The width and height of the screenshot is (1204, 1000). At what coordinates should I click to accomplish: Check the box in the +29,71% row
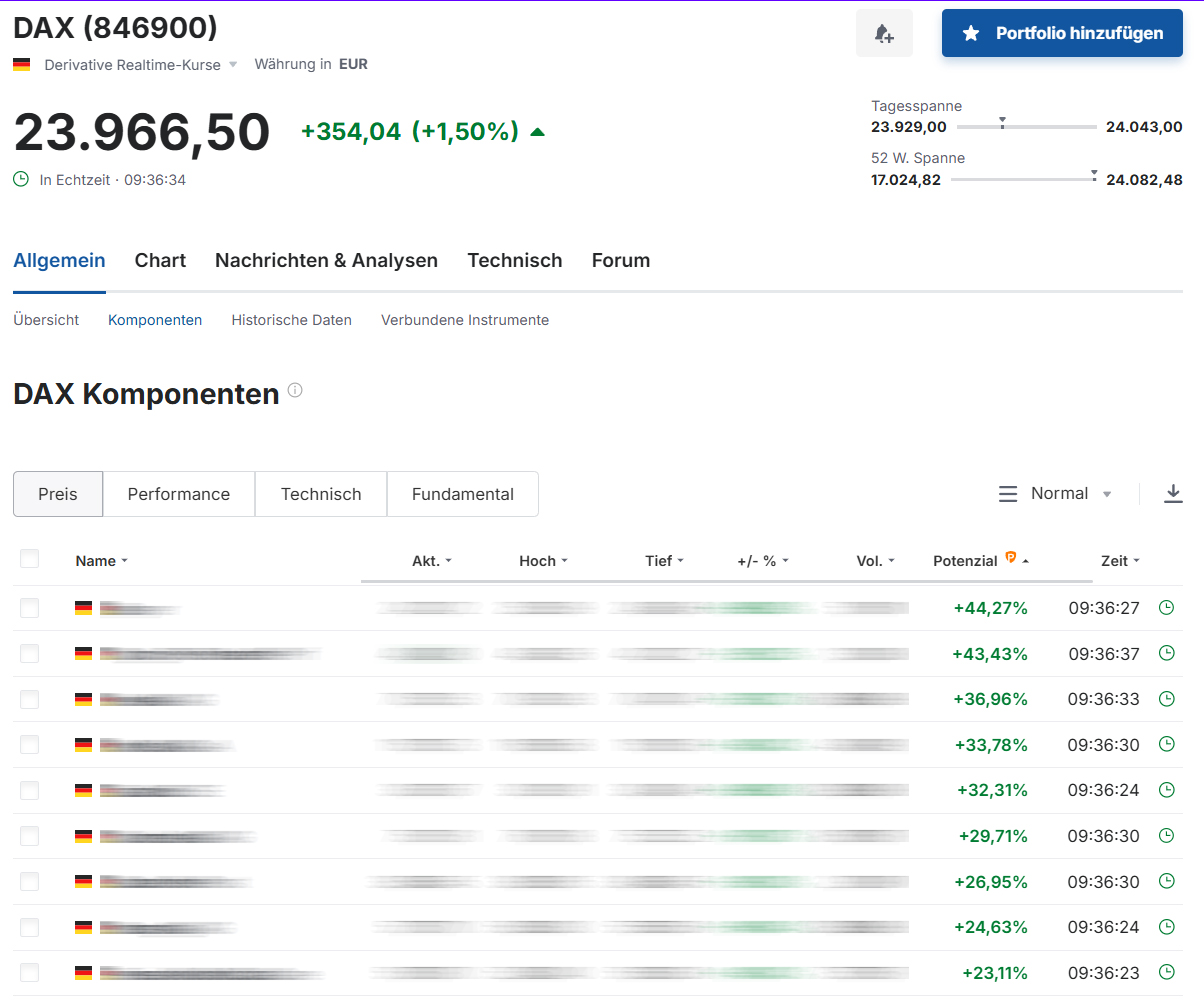coord(29,836)
